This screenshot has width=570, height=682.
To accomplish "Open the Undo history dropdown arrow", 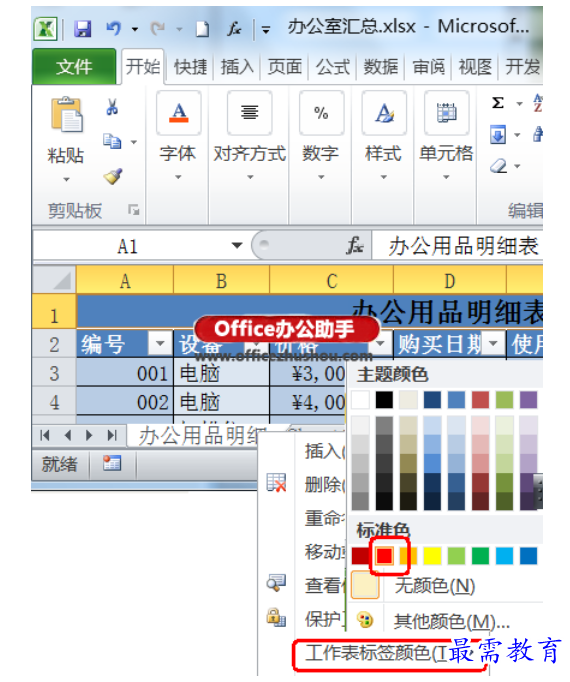I will click(x=135, y=30).
